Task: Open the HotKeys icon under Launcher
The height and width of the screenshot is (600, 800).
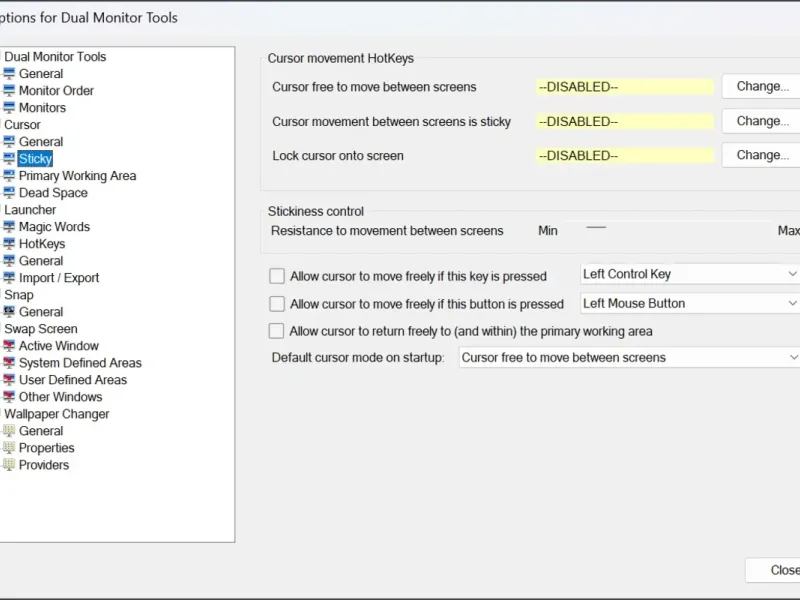Action: tap(9, 243)
